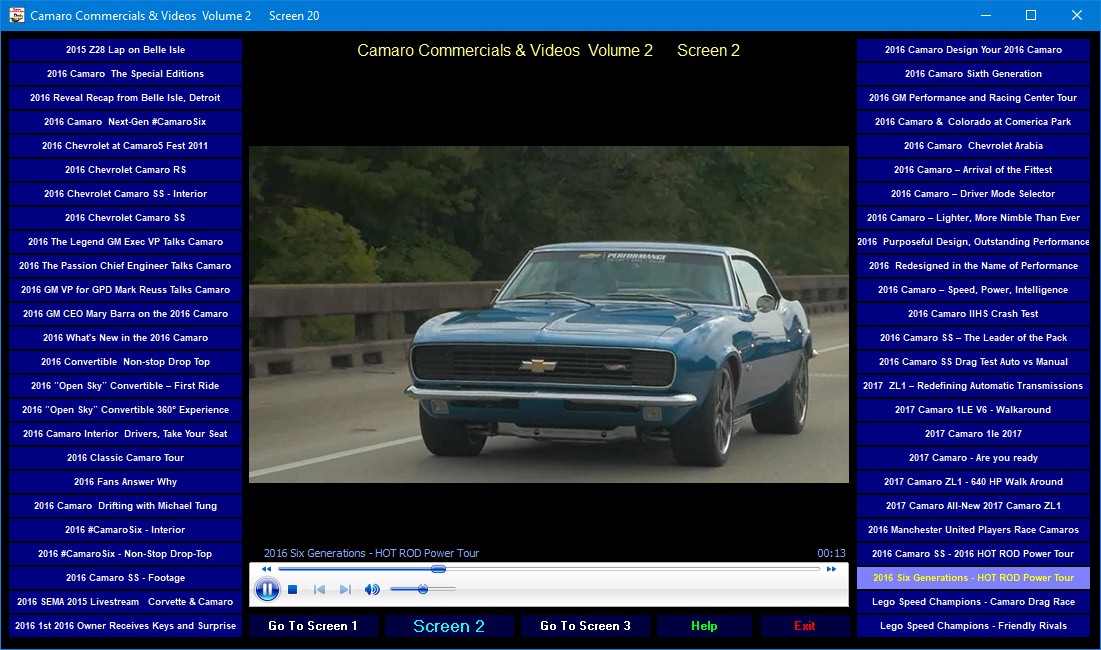The width and height of the screenshot is (1101, 650).
Task: Click the red Exit button
Action: pos(805,626)
